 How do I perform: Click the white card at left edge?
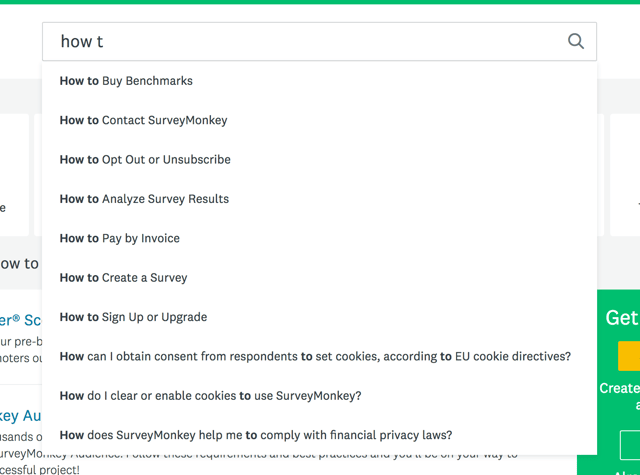(x=12, y=175)
